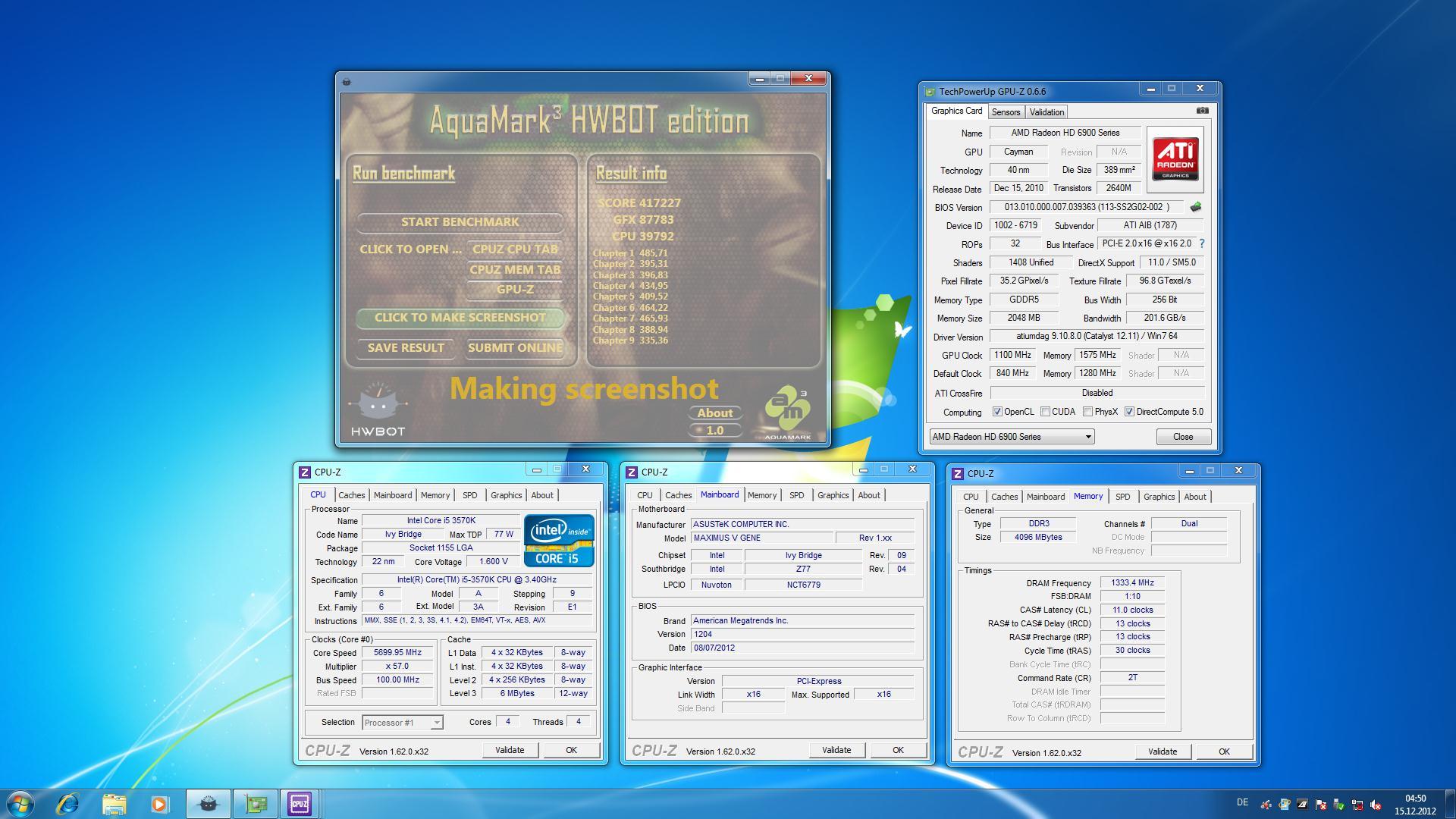Click the Intel Core i5 logo in CPU-Z
Screen dimensions: 1456x819
[x=559, y=541]
